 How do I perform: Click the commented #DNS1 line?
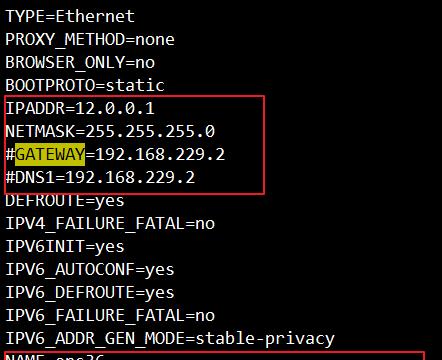(x=100, y=177)
